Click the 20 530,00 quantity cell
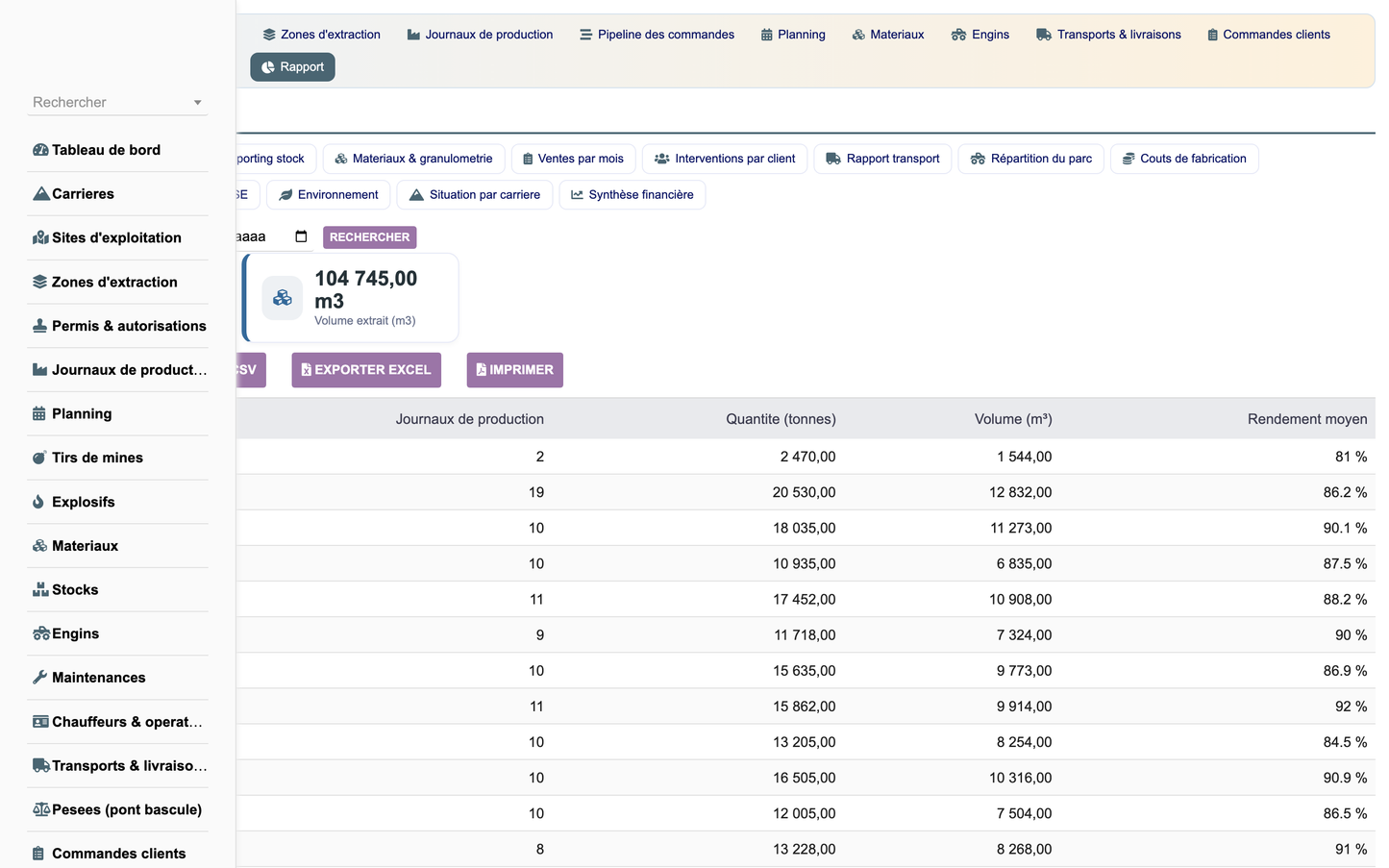1389x868 pixels. (804, 492)
